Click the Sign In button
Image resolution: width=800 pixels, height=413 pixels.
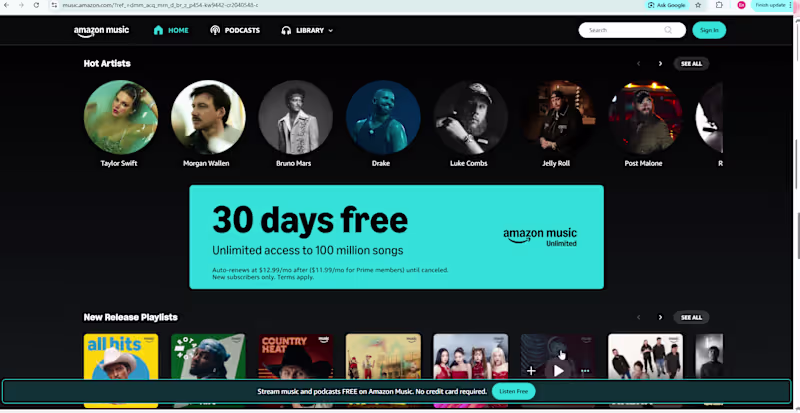coord(709,30)
